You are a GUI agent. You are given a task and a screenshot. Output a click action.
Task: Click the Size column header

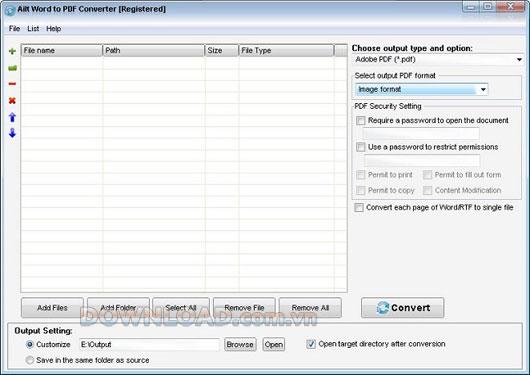[222, 50]
